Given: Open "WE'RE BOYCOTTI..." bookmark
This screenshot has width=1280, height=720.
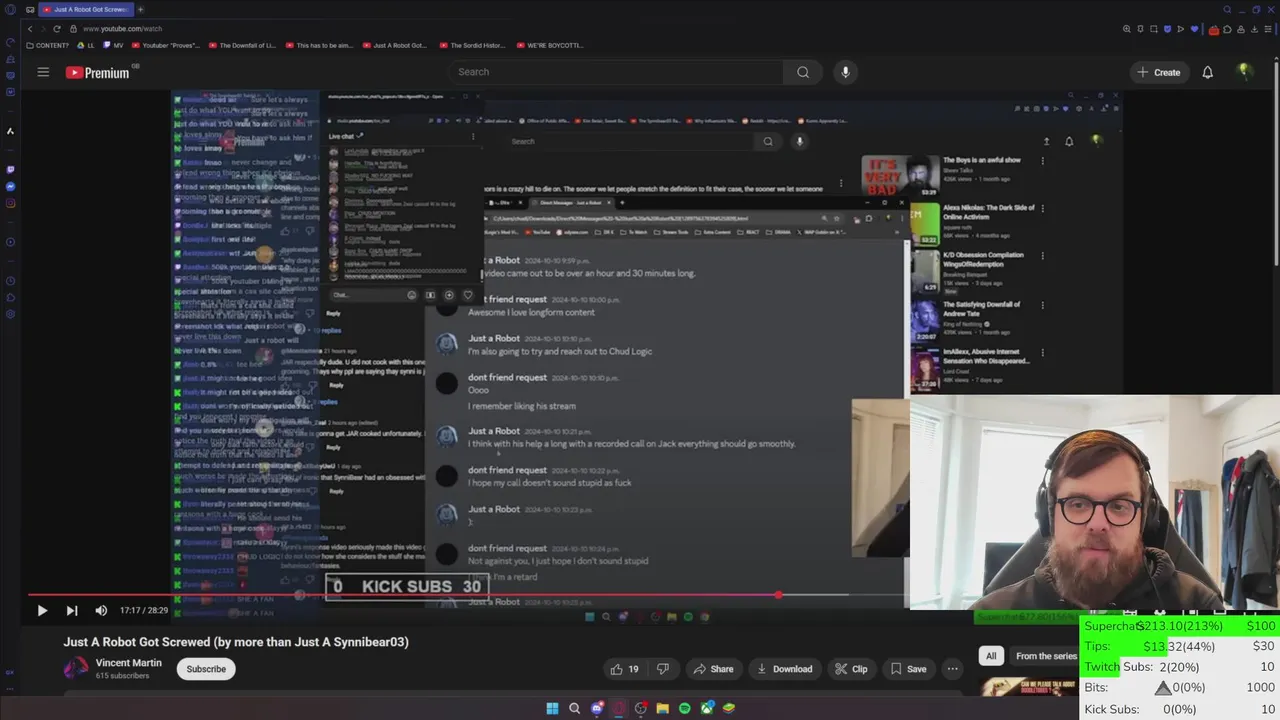Looking at the screenshot, I should pos(549,45).
